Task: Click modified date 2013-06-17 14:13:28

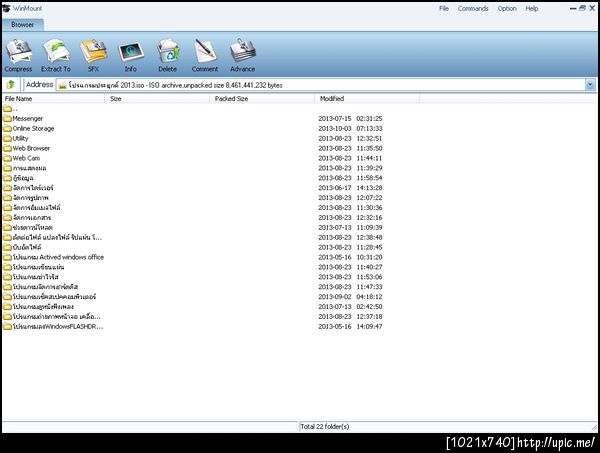Action: point(351,188)
